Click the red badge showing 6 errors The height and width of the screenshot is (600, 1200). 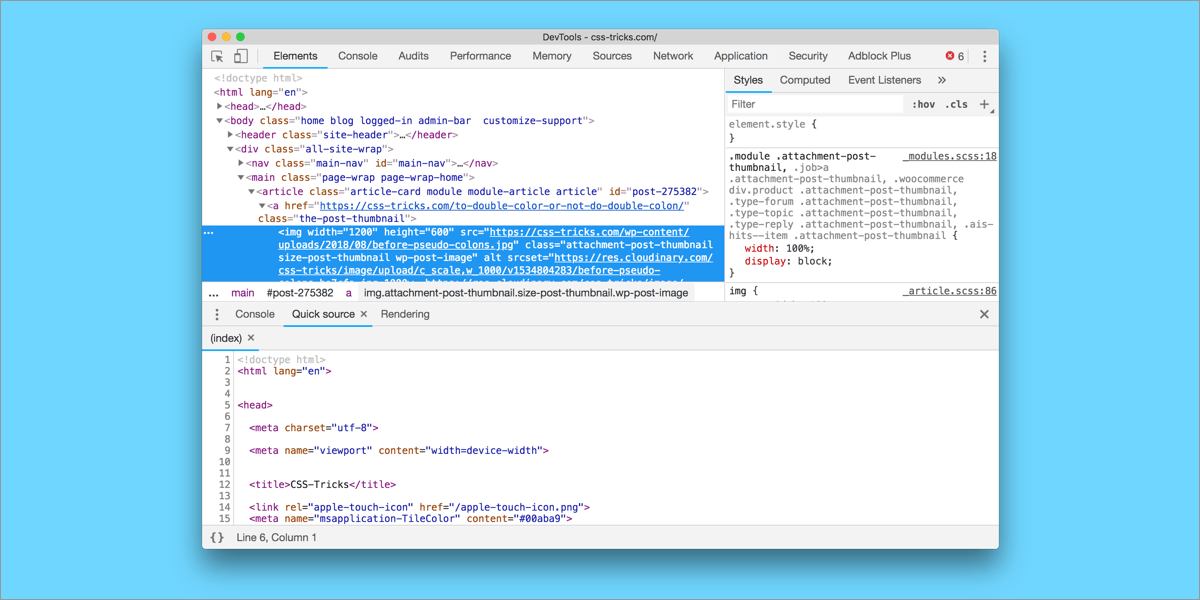[951, 56]
